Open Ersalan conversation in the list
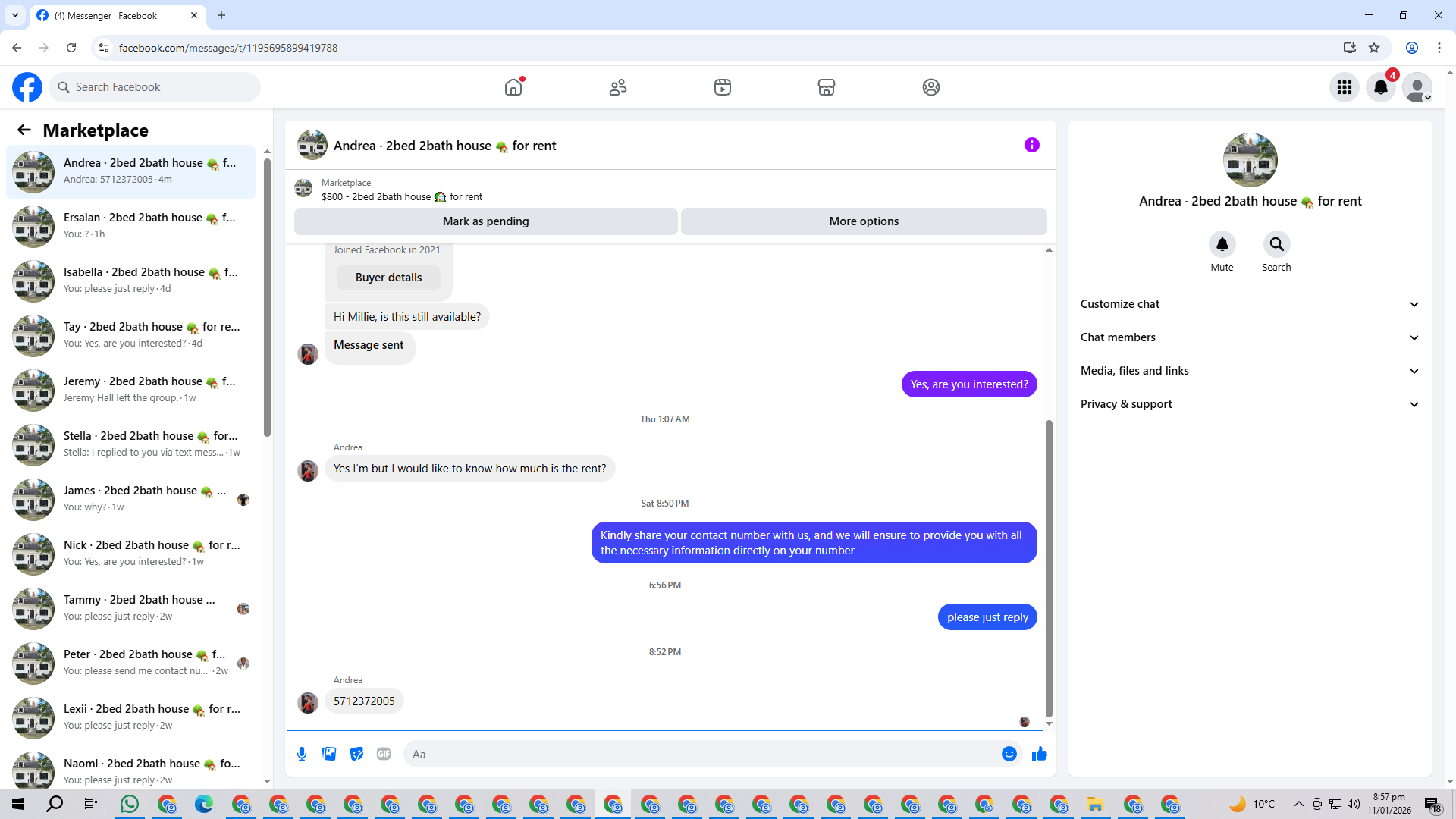The width and height of the screenshot is (1456, 819). pos(130,226)
